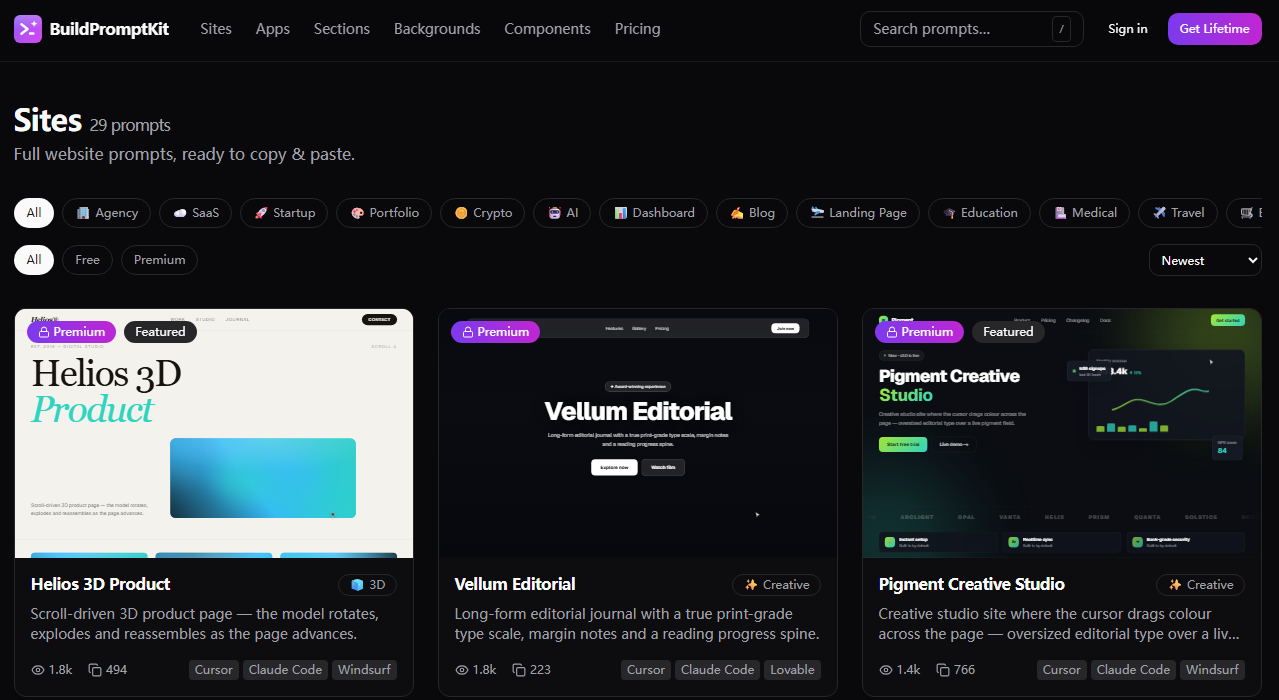Open the Helios 3D Product title link
The width and height of the screenshot is (1279, 700).
101,584
